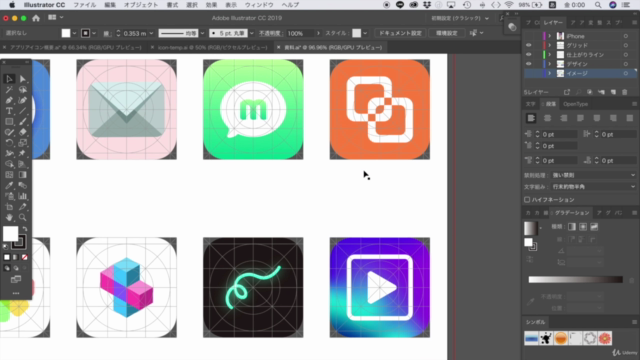
Task: Select the Line Segment tool
Action: [22, 111]
